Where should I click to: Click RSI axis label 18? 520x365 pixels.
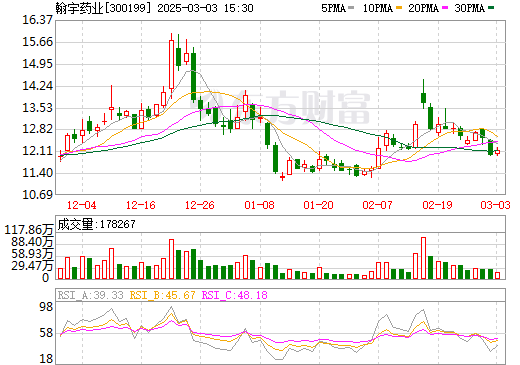[46, 359]
